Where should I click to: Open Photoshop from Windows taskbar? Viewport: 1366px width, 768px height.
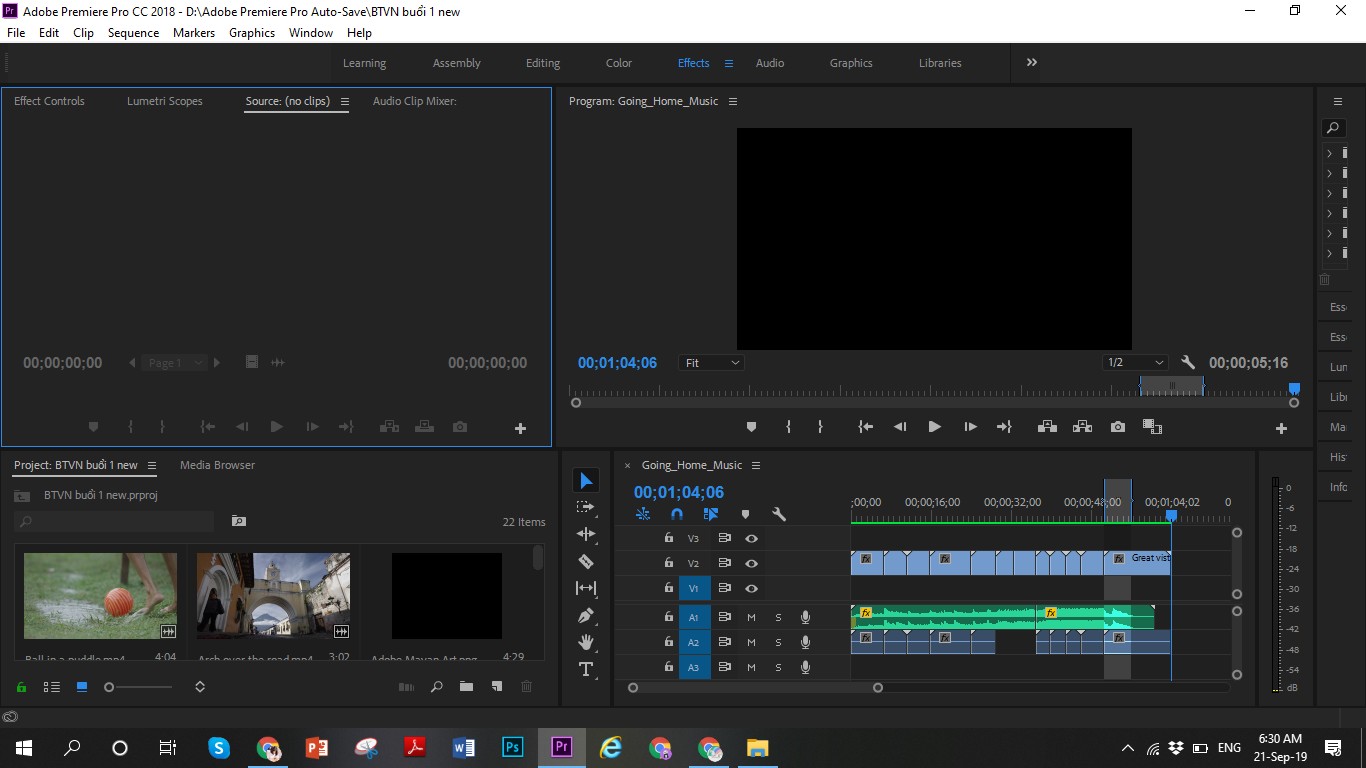pyautogui.click(x=512, y=747)
